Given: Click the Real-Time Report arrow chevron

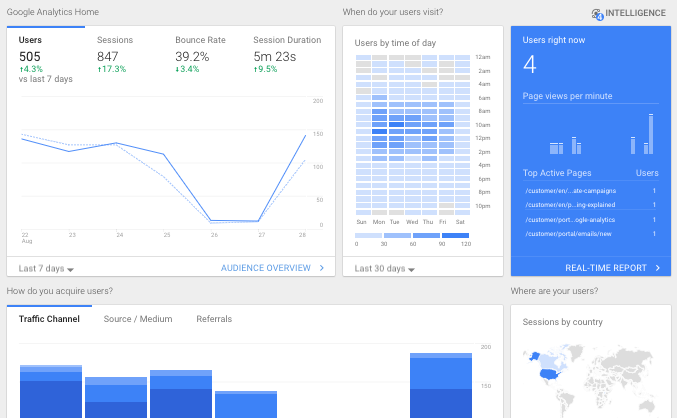Looking at the screenshot, I should [x=658, y=268].
